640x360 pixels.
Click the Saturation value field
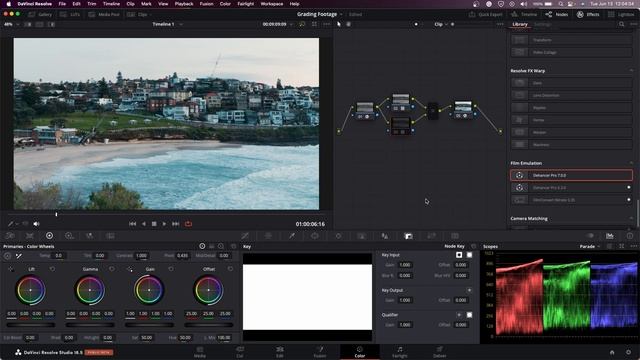click(x=147, y=338)
